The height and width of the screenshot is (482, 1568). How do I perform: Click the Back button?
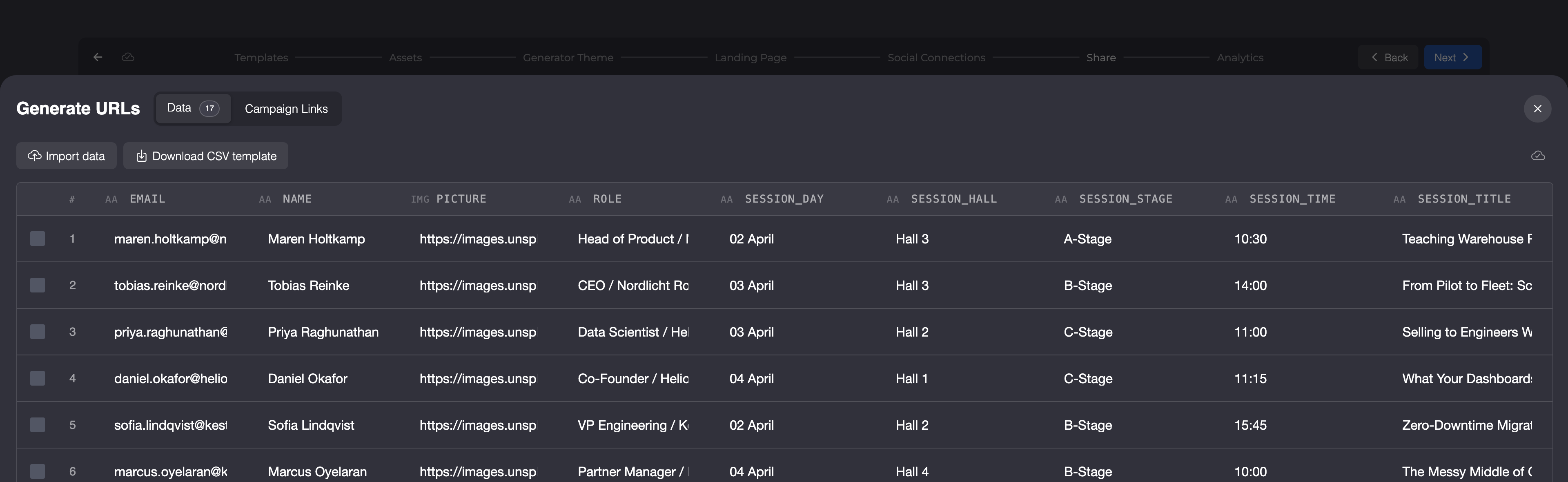coord(1388,57)
